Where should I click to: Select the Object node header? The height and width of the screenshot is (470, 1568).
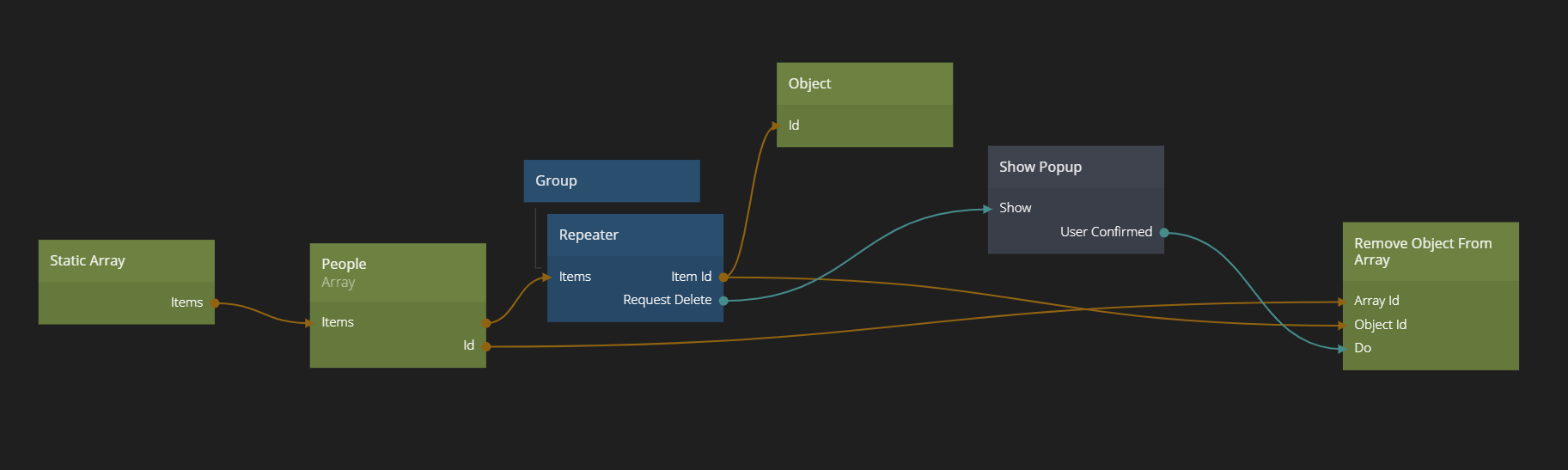(864, 83)
